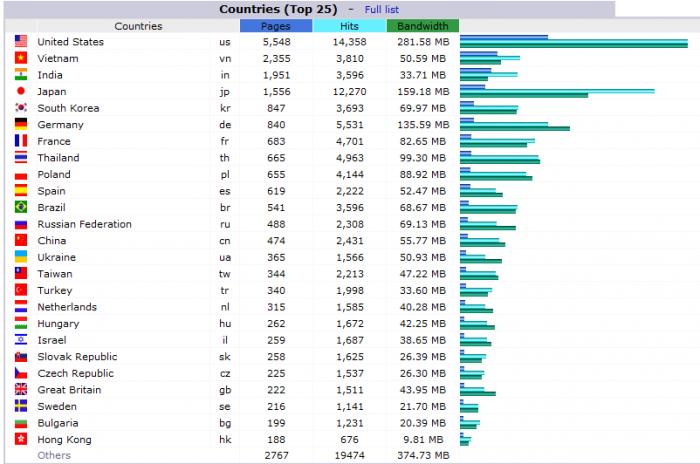Image resolution: width=700 pixels, height=464 pixels.
Task: Click the Taiwan flag icon
Action: pyautogui.click(x=21, y=273)
